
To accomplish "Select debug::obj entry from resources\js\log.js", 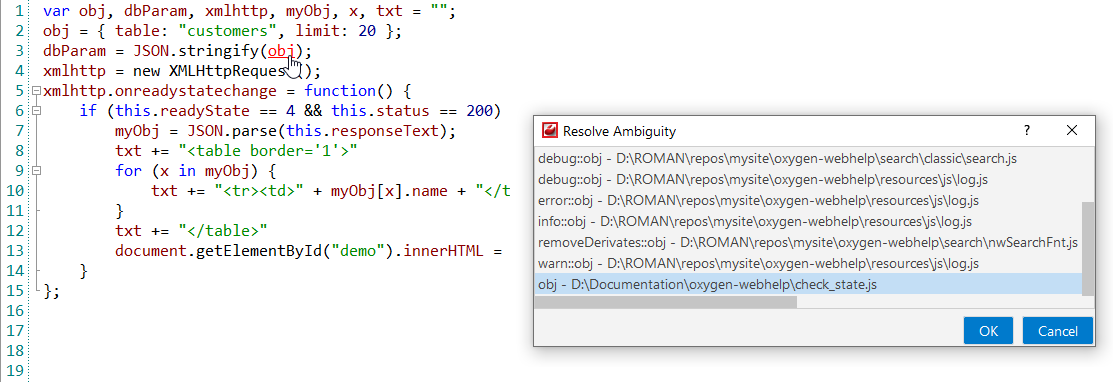I will pyautogui.click(x=808, y=180).
